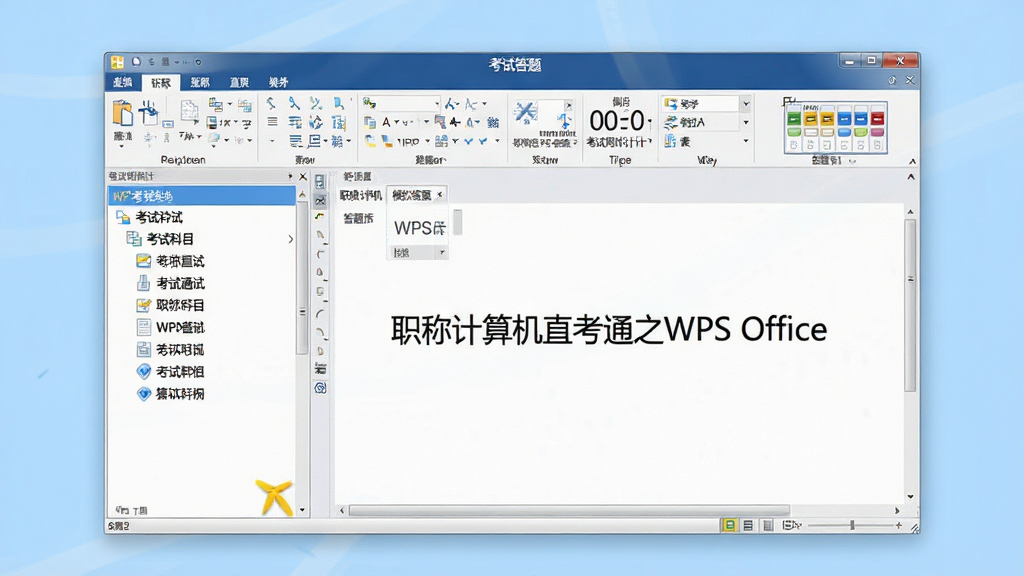Open the first ribbon tab next to logo

pos(122,82)
